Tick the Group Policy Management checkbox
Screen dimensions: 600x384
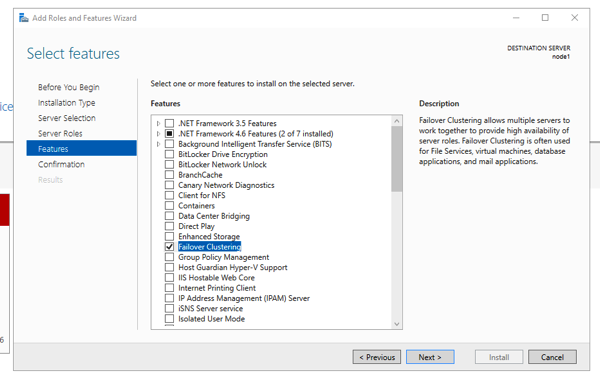[x=169, y=257]
